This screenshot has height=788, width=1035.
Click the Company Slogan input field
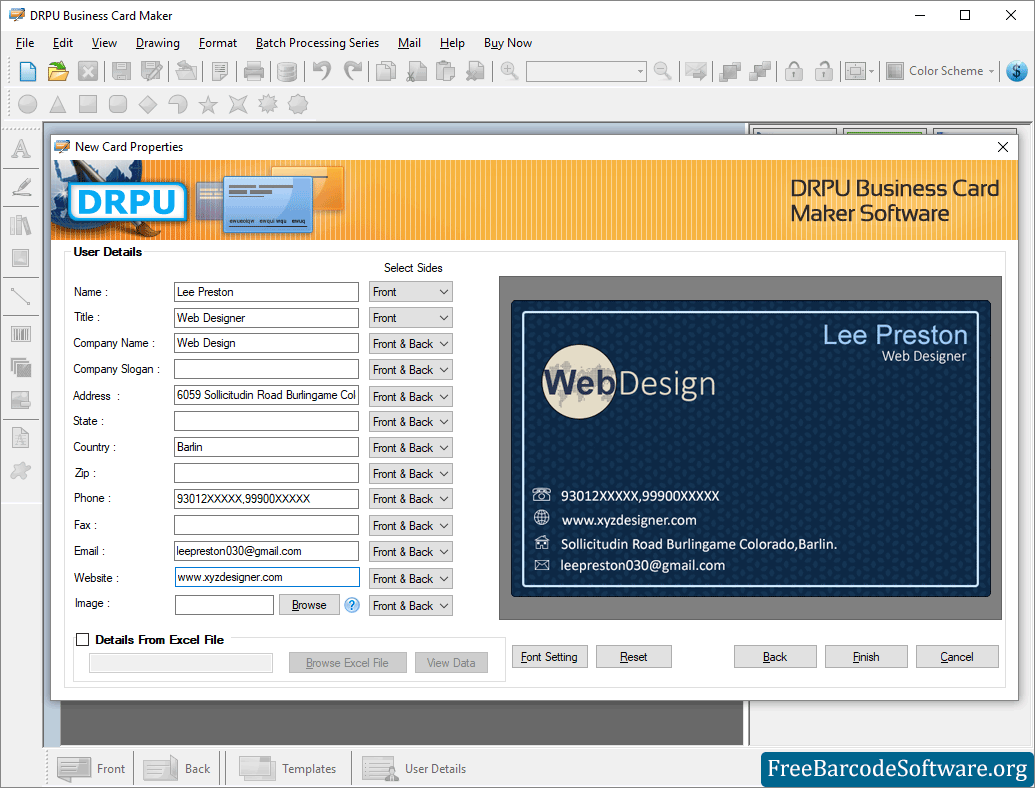(266, 369)
